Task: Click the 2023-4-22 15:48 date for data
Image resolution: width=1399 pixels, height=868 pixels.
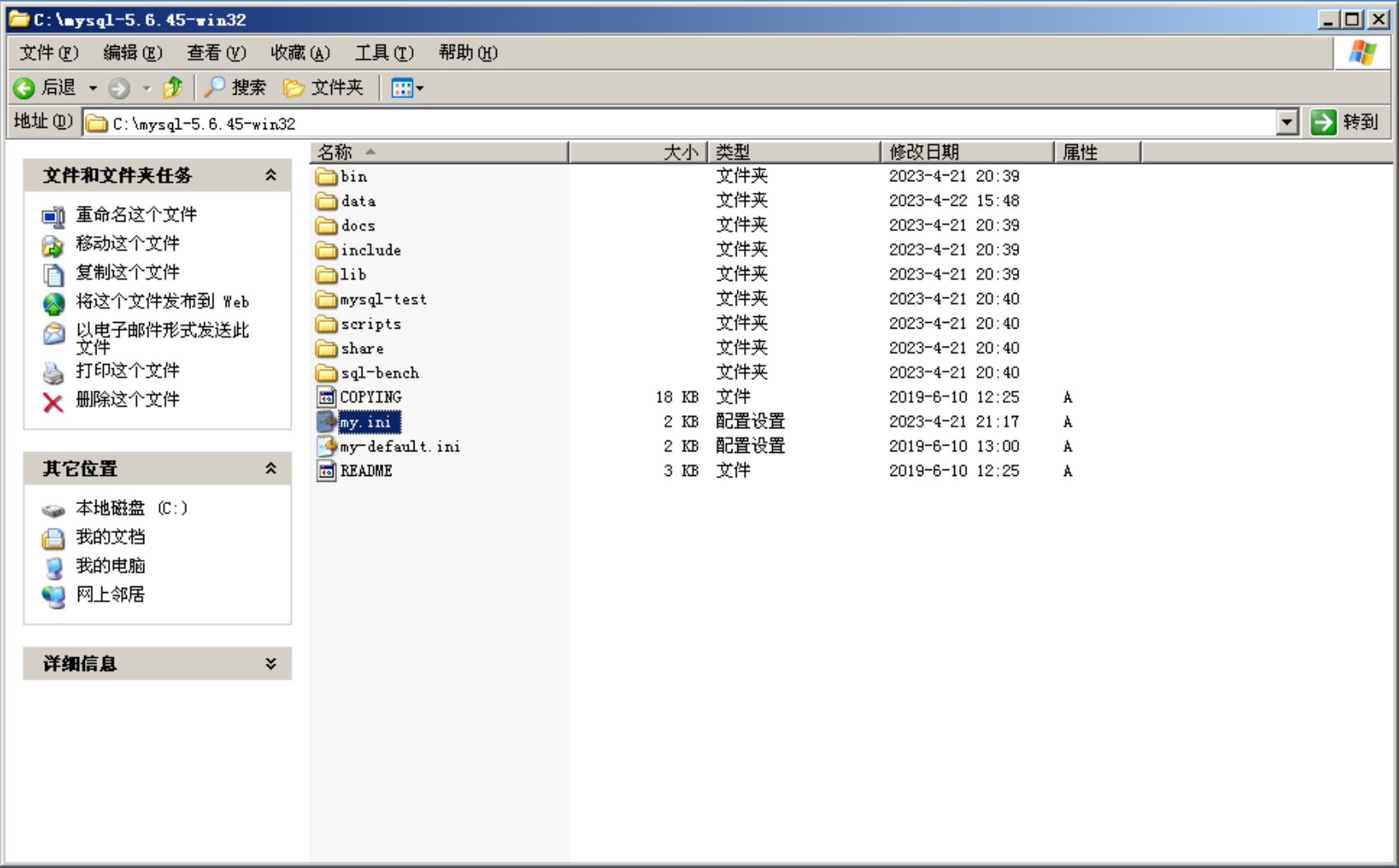Action: coord(954,201)
